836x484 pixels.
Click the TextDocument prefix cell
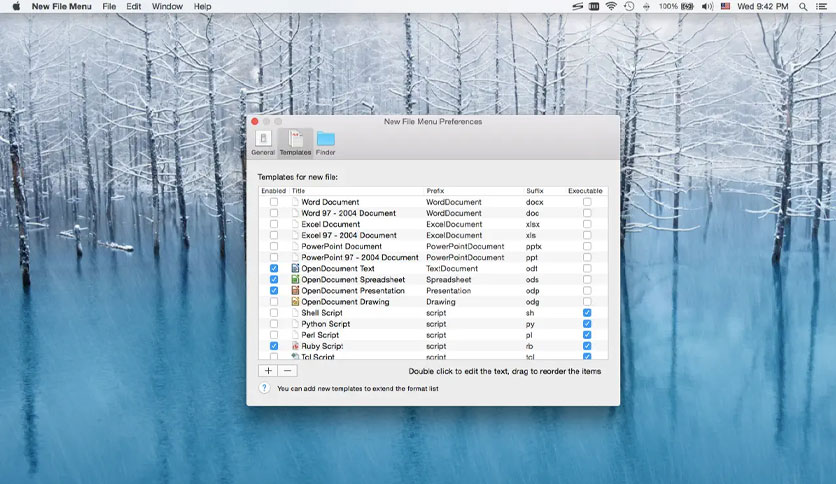pyautogui.click(x=452, y=269)
